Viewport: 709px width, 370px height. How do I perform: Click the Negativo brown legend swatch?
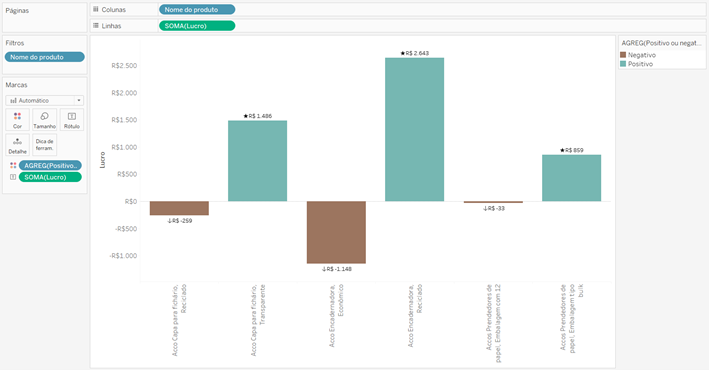point(623,55)
